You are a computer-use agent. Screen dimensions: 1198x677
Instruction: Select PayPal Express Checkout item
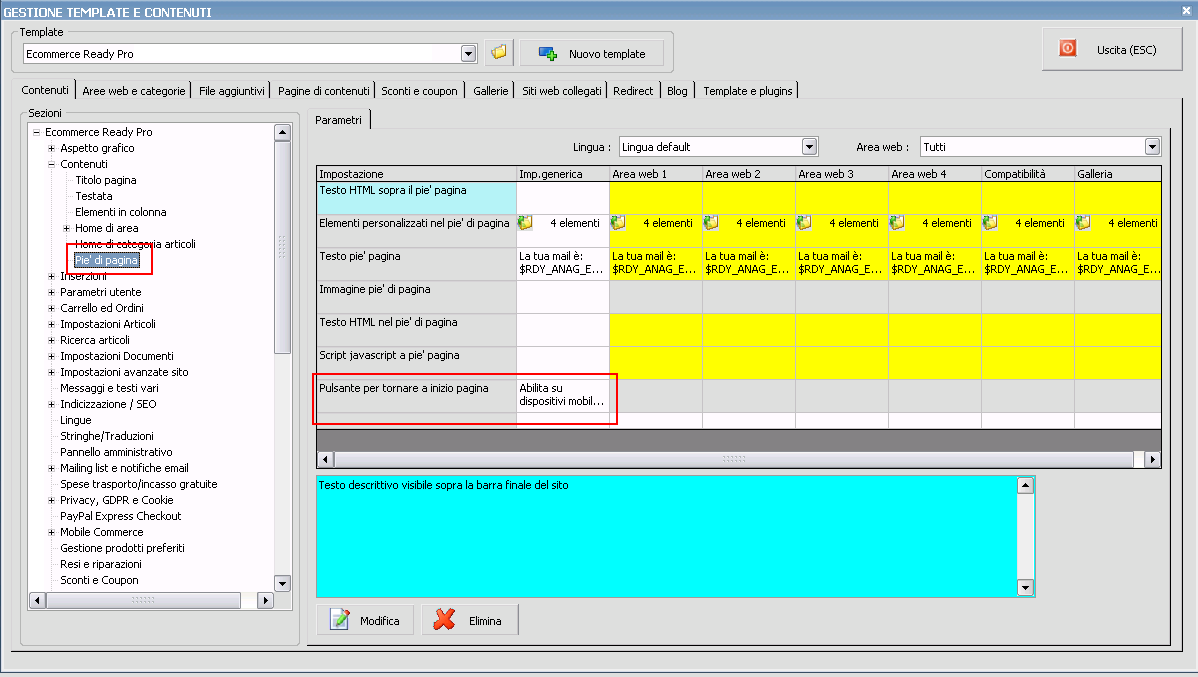121,517
